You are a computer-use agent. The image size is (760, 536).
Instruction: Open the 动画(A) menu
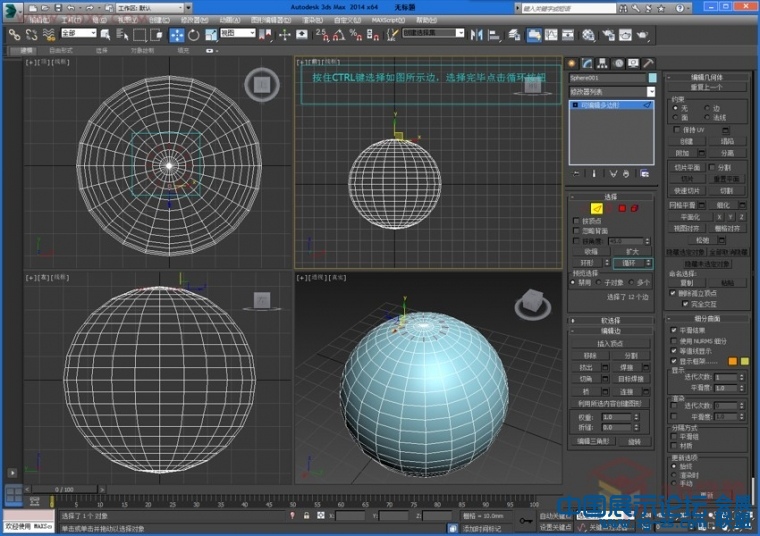[229, 20]
